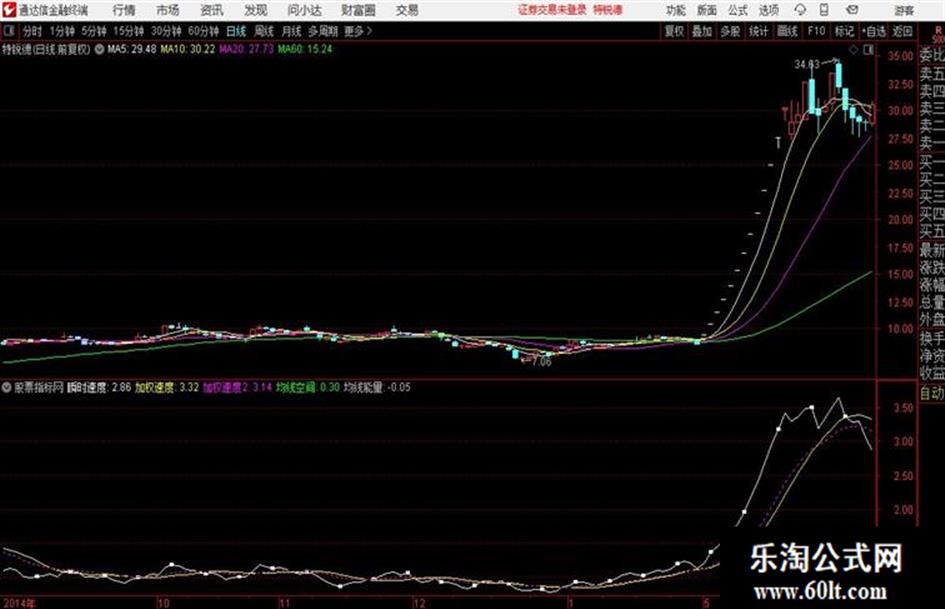945x609 pixels.
Task: Switch to the 15分钟 period
Action: click(x=128, y=31)
